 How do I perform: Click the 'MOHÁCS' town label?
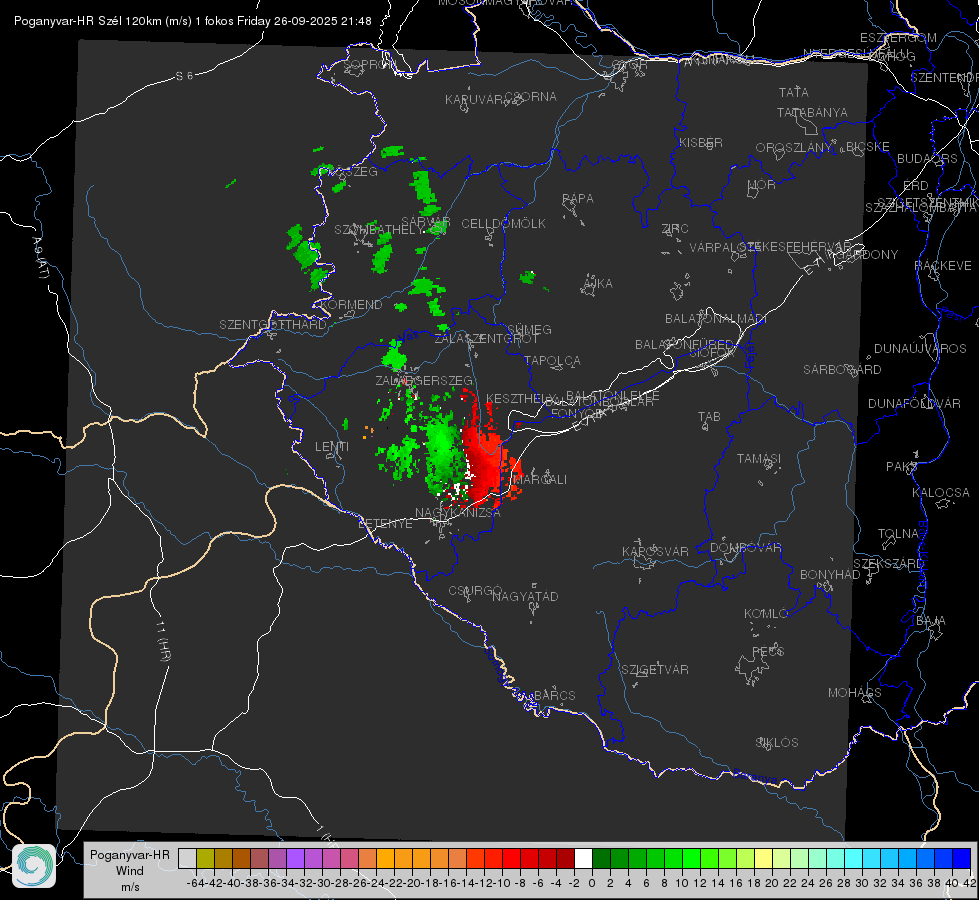pyautogui.click(x=854, y=693)
